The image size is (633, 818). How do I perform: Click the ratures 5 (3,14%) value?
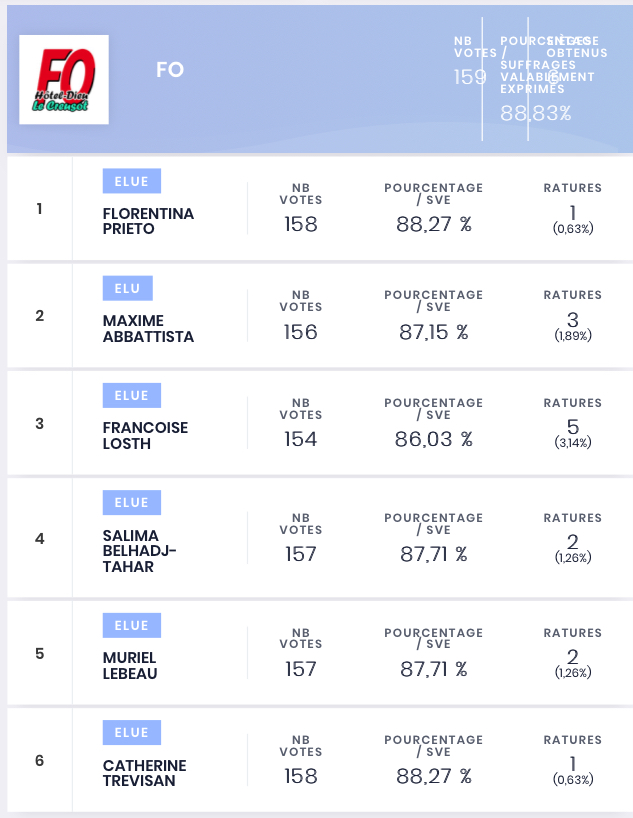point(572,434)
